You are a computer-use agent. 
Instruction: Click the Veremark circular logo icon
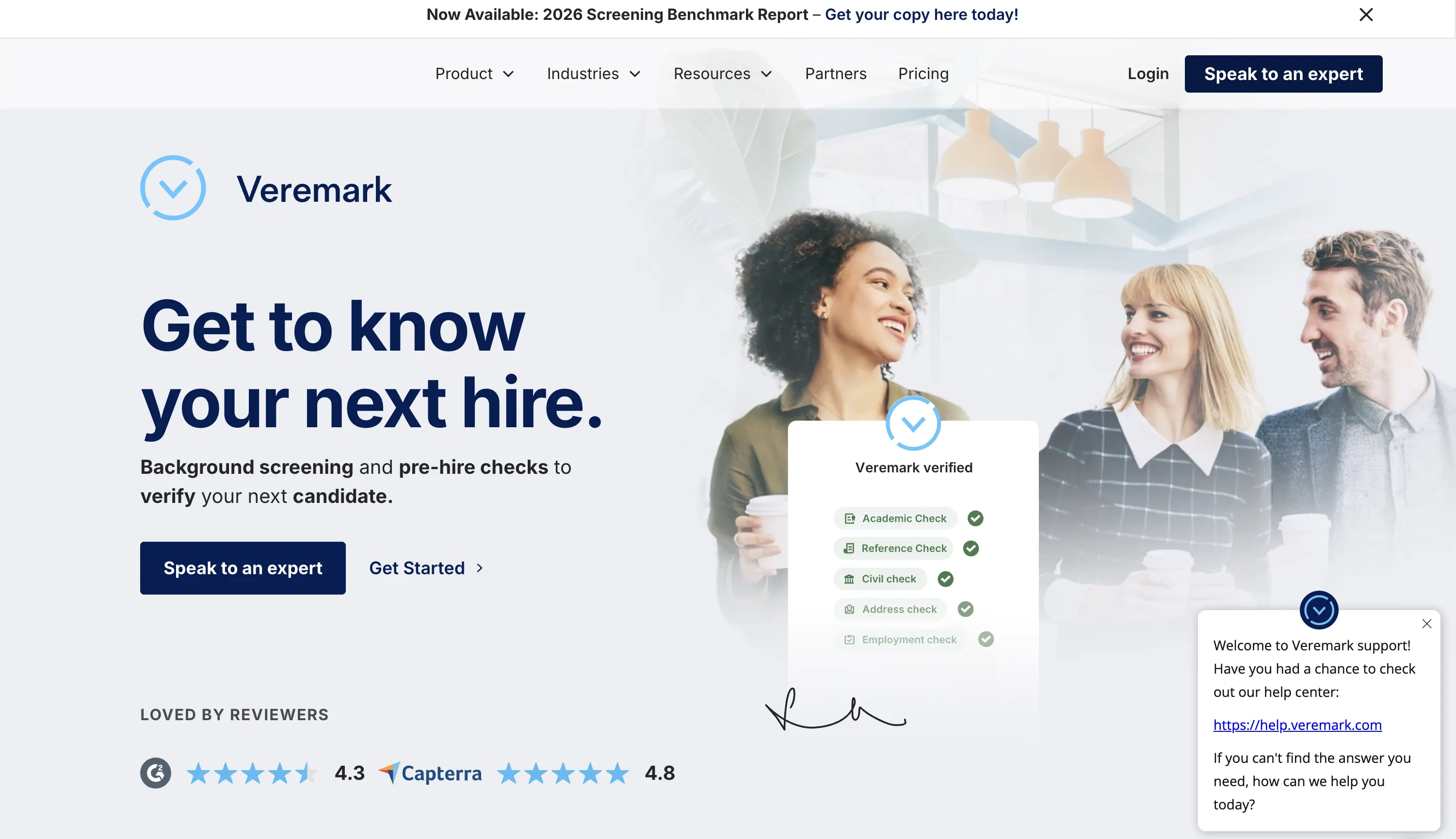coord(173,188)
